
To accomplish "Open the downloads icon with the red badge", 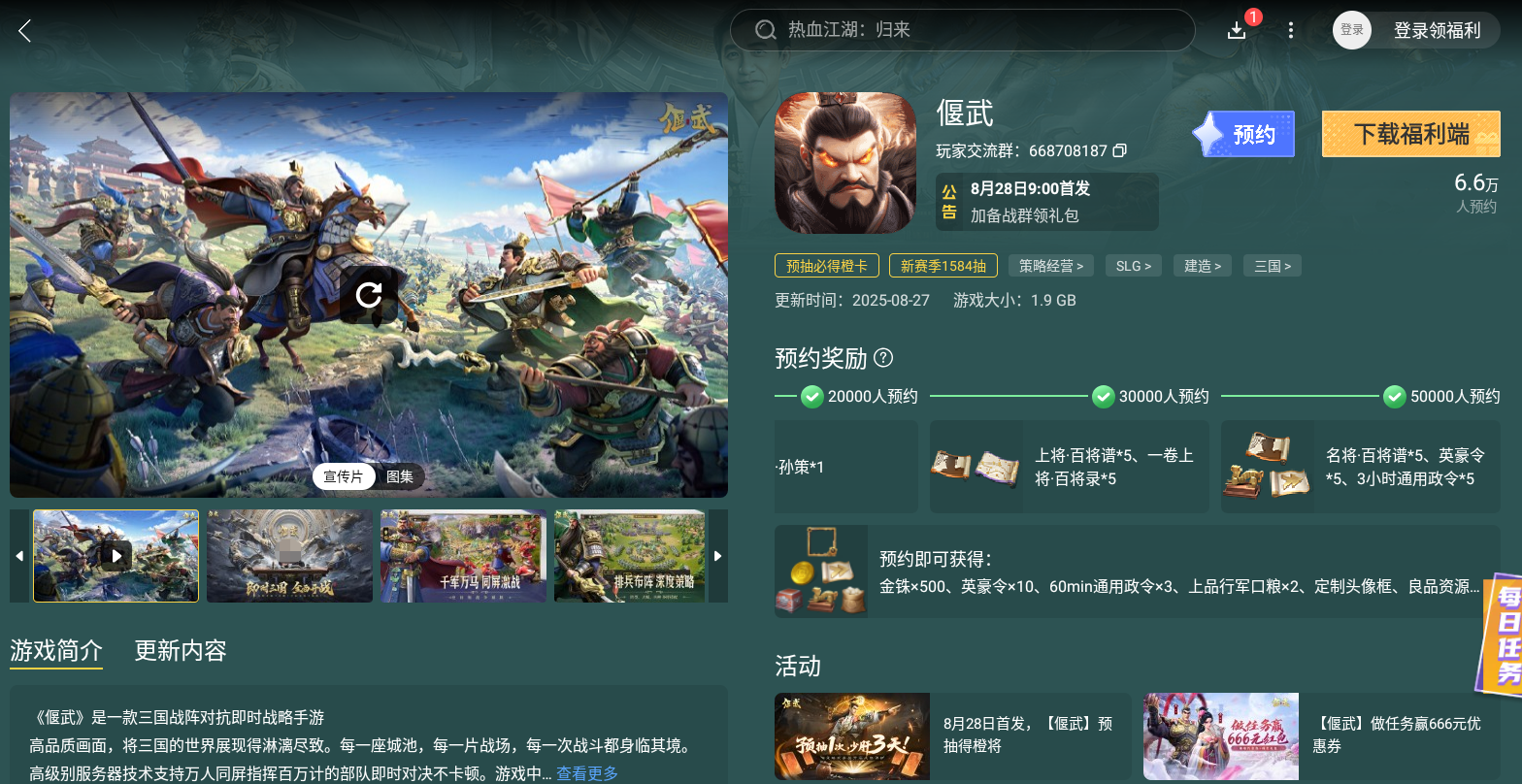I will 1237,30.
